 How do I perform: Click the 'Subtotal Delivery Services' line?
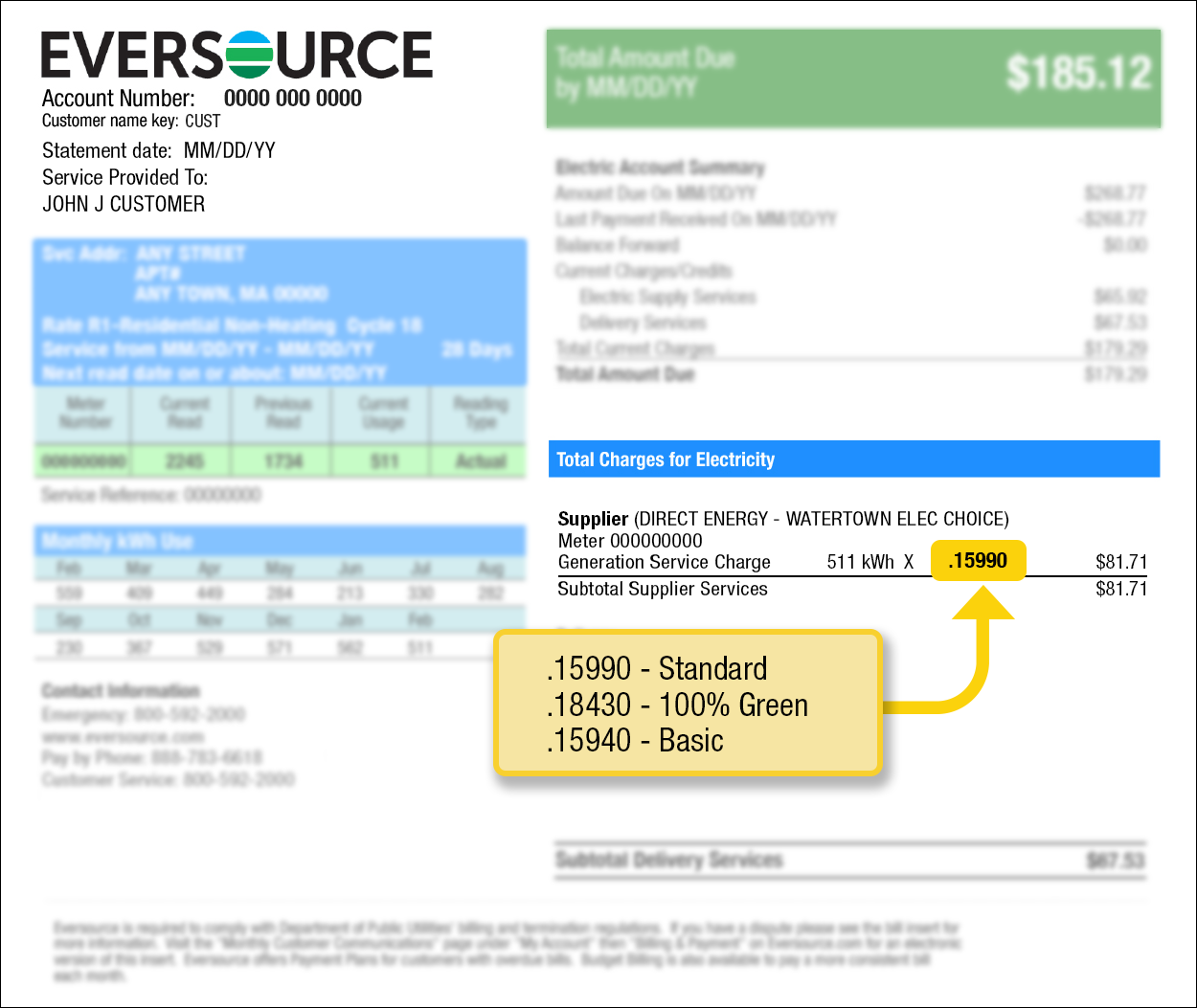(x=850, y=860)
